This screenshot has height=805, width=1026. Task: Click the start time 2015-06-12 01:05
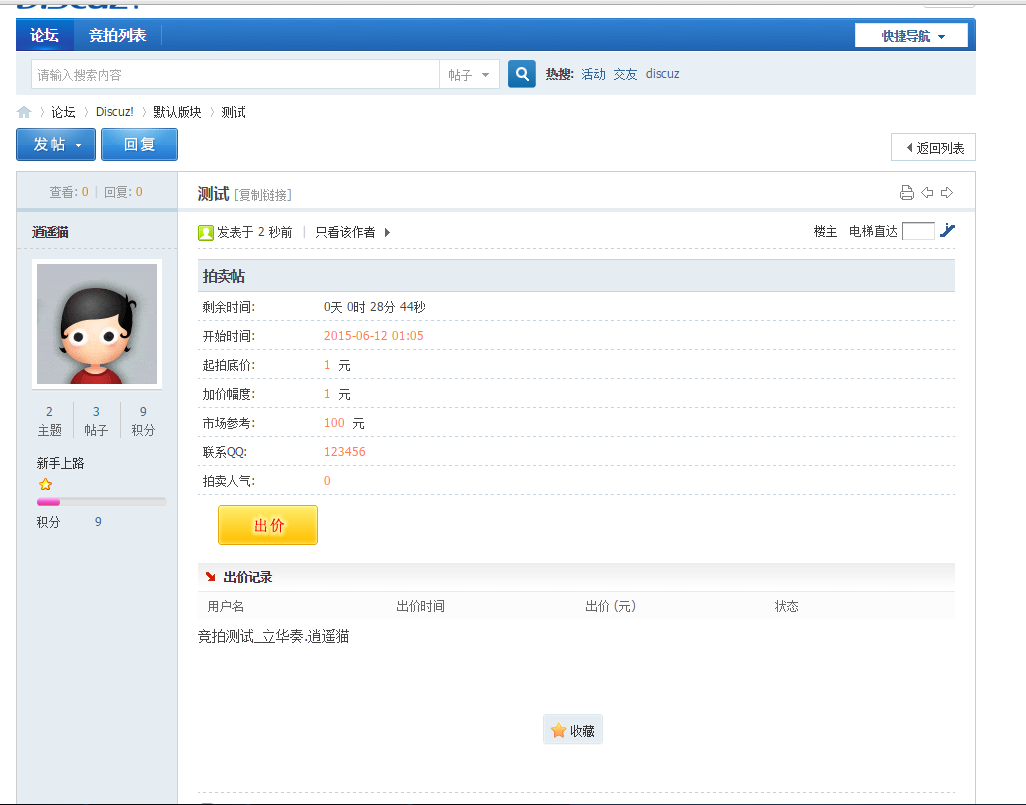[374, 336]
